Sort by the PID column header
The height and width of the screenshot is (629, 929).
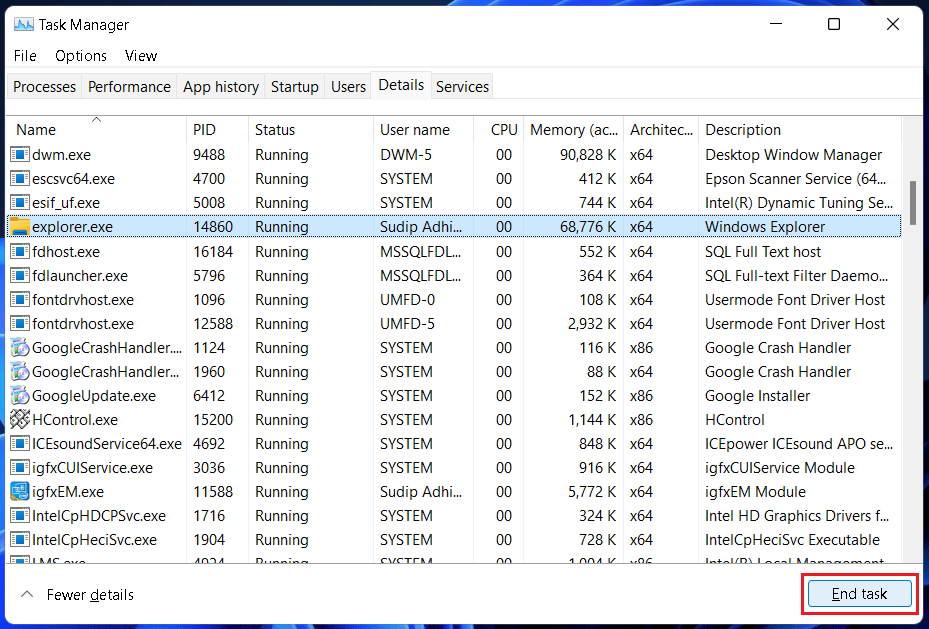(217, 130)
